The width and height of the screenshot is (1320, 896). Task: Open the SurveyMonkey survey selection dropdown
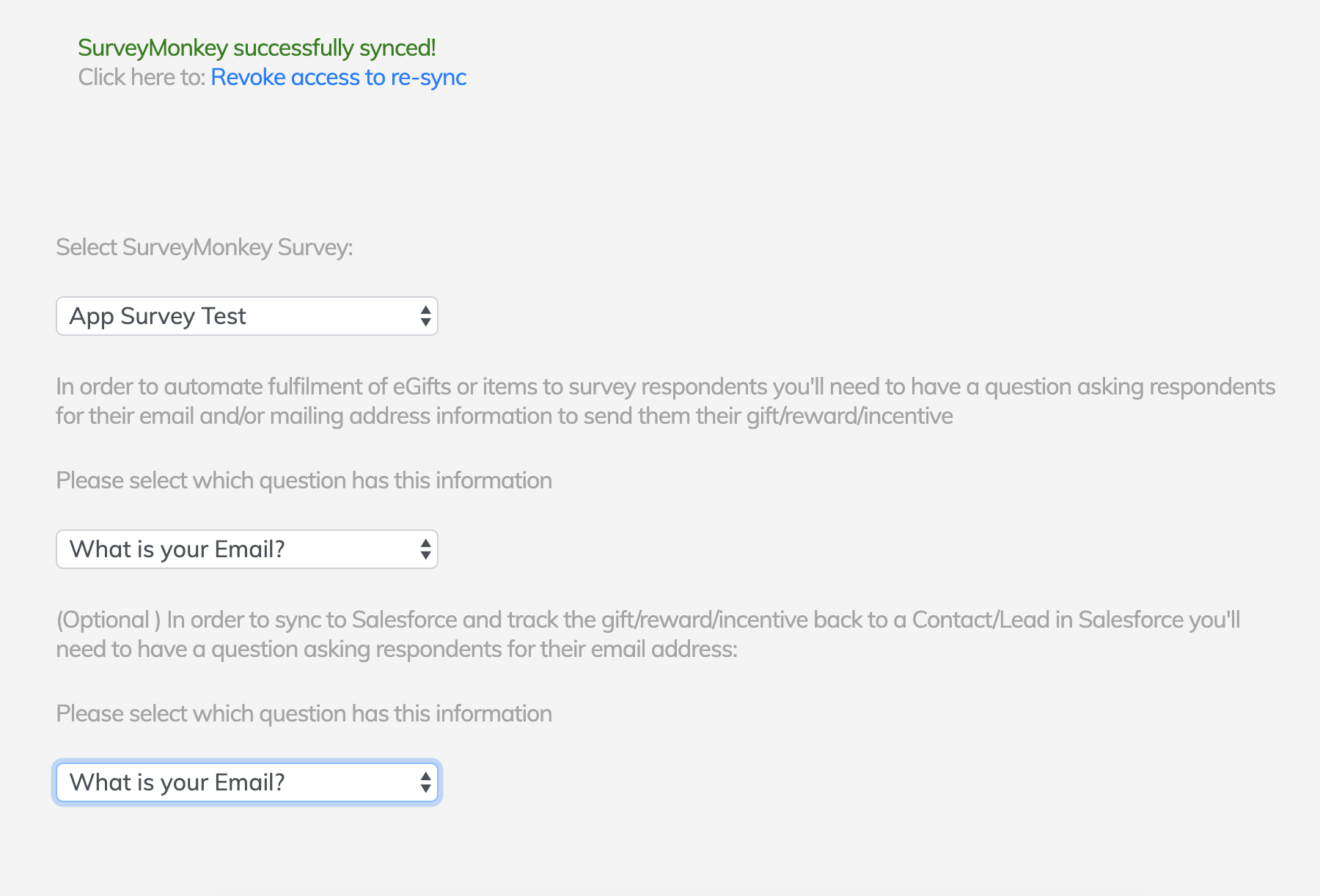[246, 316]
